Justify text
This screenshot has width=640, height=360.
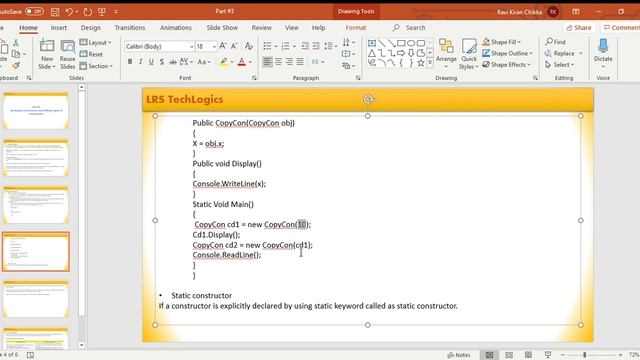point(300,62)
